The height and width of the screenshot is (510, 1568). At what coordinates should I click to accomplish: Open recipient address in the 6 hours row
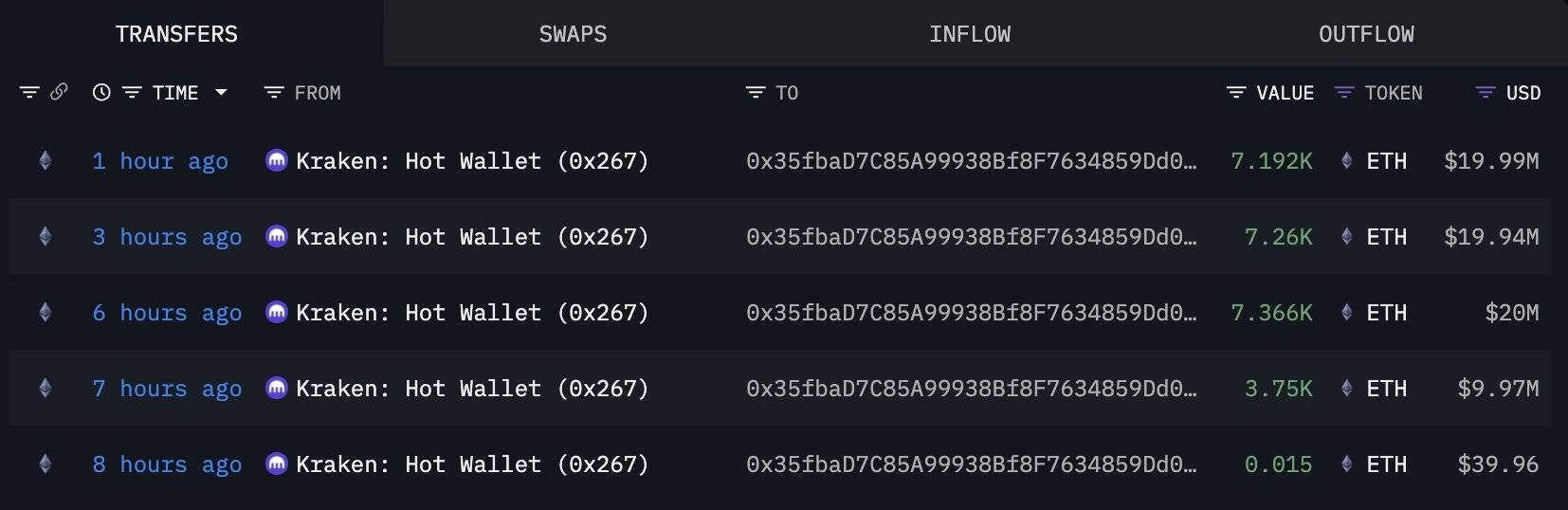(971, 313)
